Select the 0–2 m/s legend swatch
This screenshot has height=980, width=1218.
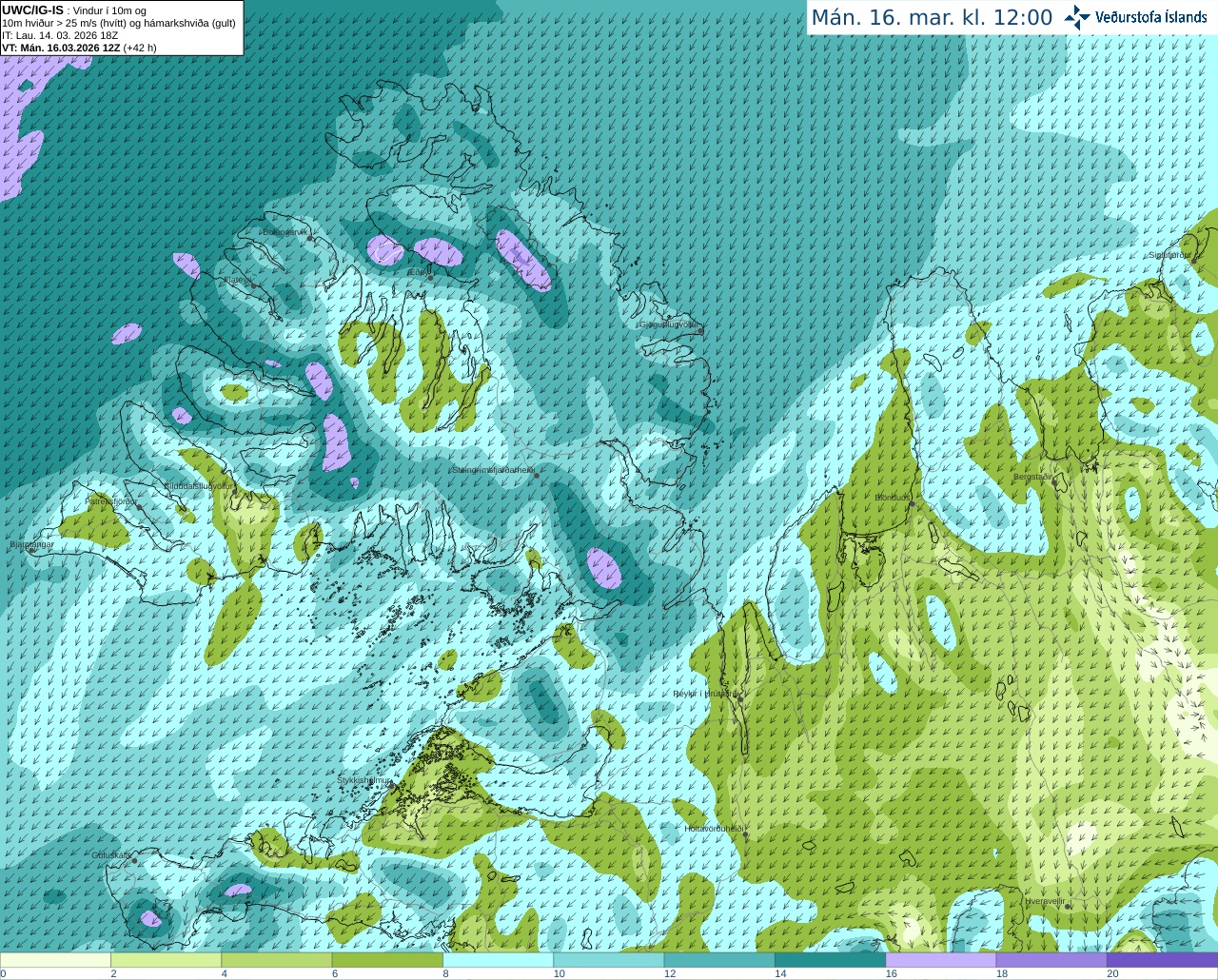tap(55, 960)
